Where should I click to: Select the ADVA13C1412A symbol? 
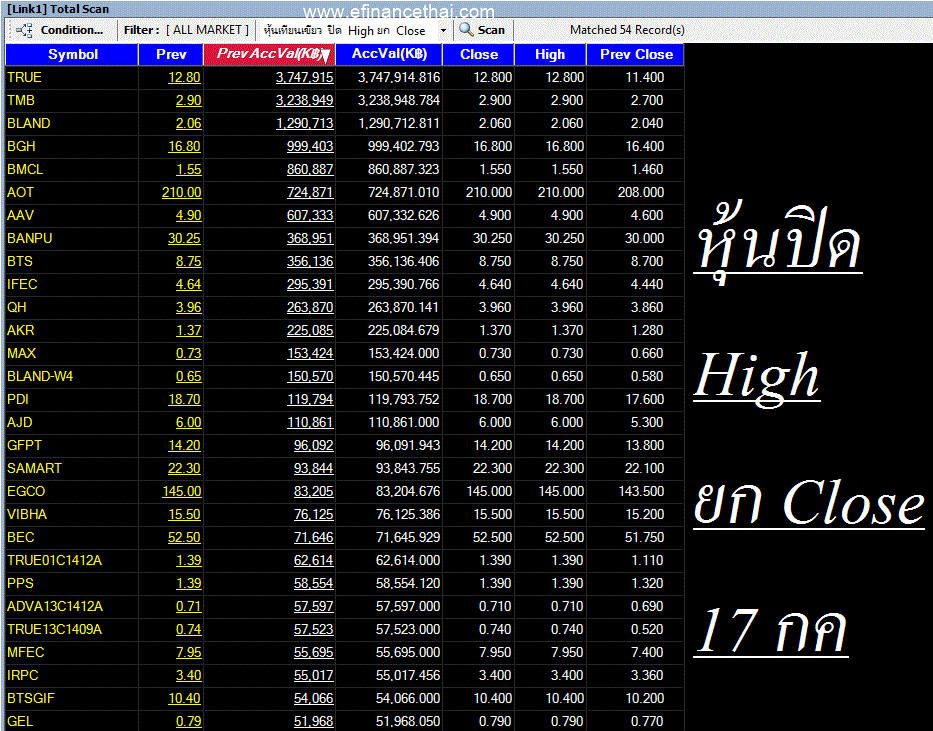click(x=55, y=607)
